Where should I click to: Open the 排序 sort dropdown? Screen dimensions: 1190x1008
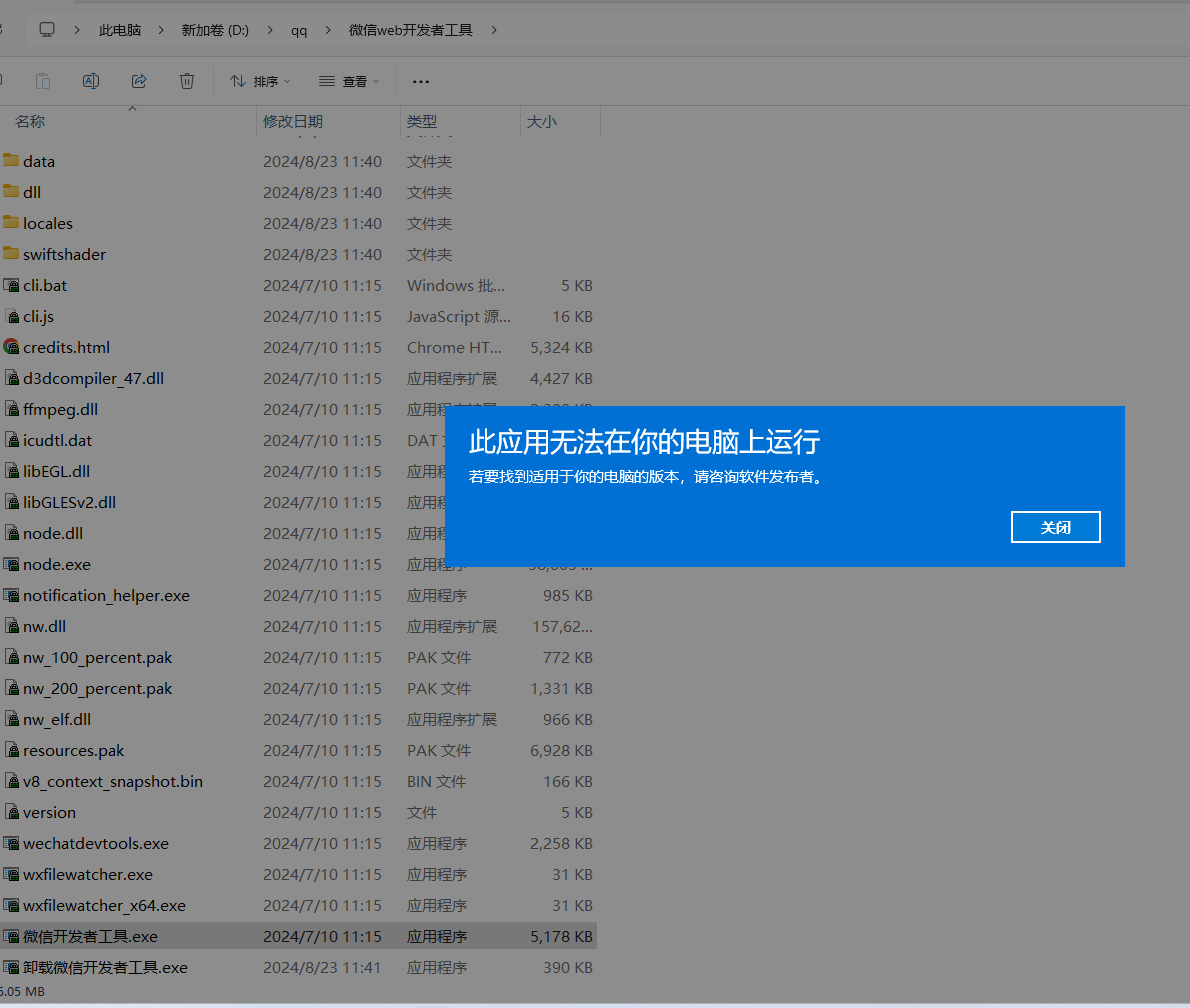[260, 80]
